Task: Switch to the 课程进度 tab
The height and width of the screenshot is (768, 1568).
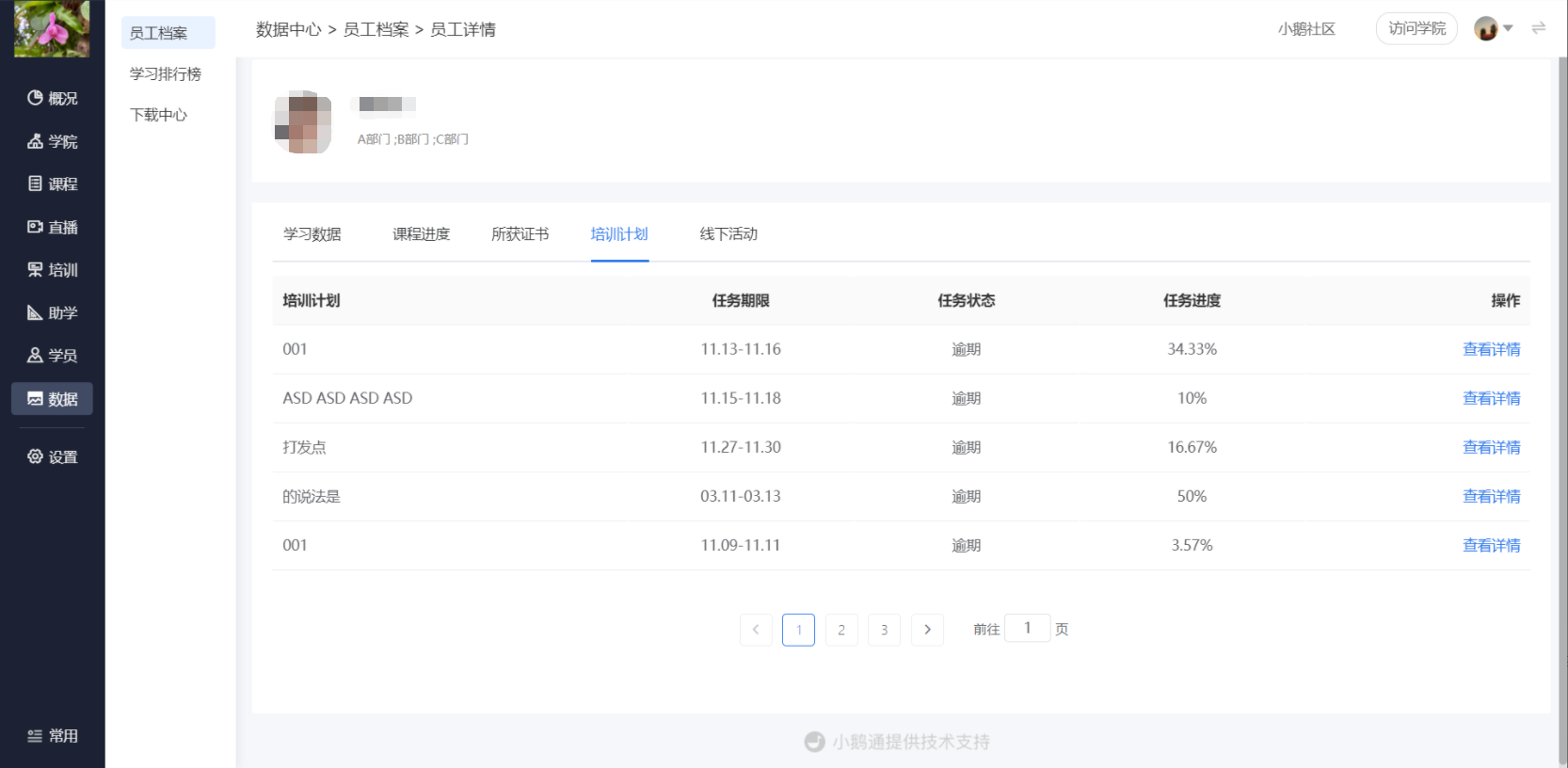Action: [x=421, y=234]
